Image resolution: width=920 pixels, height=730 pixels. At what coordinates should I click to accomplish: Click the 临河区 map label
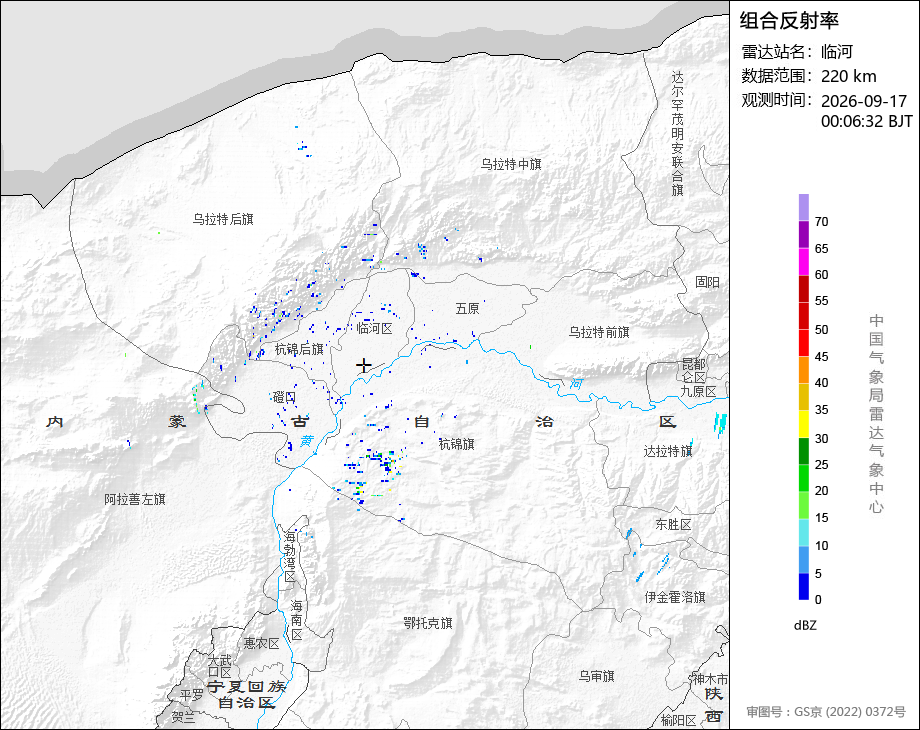374,329
